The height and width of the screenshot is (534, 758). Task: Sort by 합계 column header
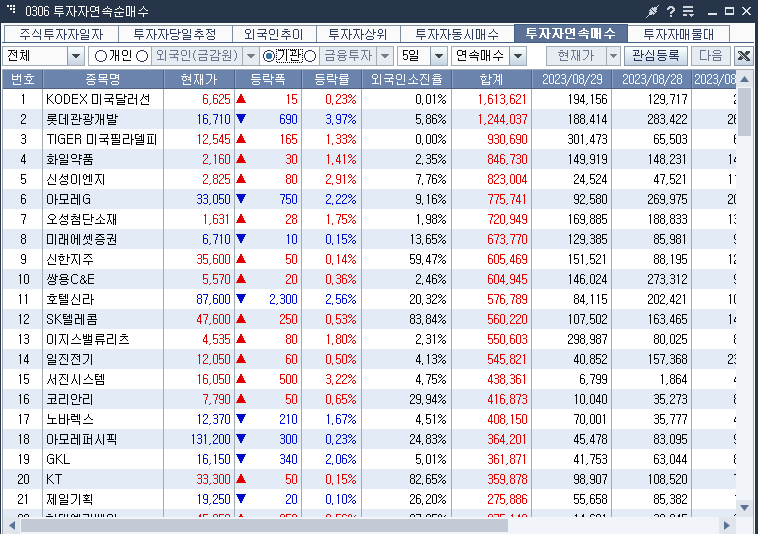pos(492,79)
